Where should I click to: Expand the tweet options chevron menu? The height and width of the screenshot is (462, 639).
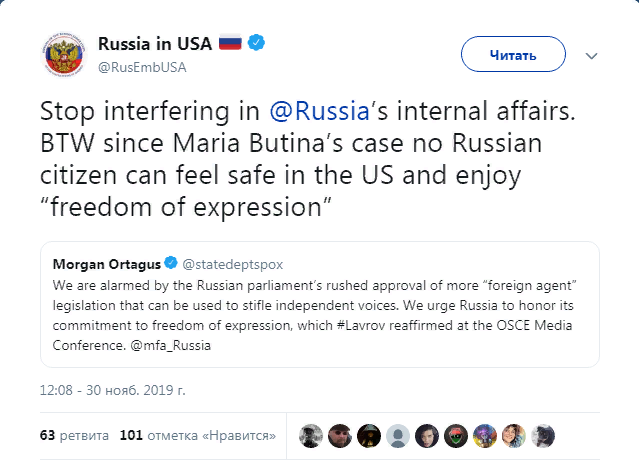(591, 54)
